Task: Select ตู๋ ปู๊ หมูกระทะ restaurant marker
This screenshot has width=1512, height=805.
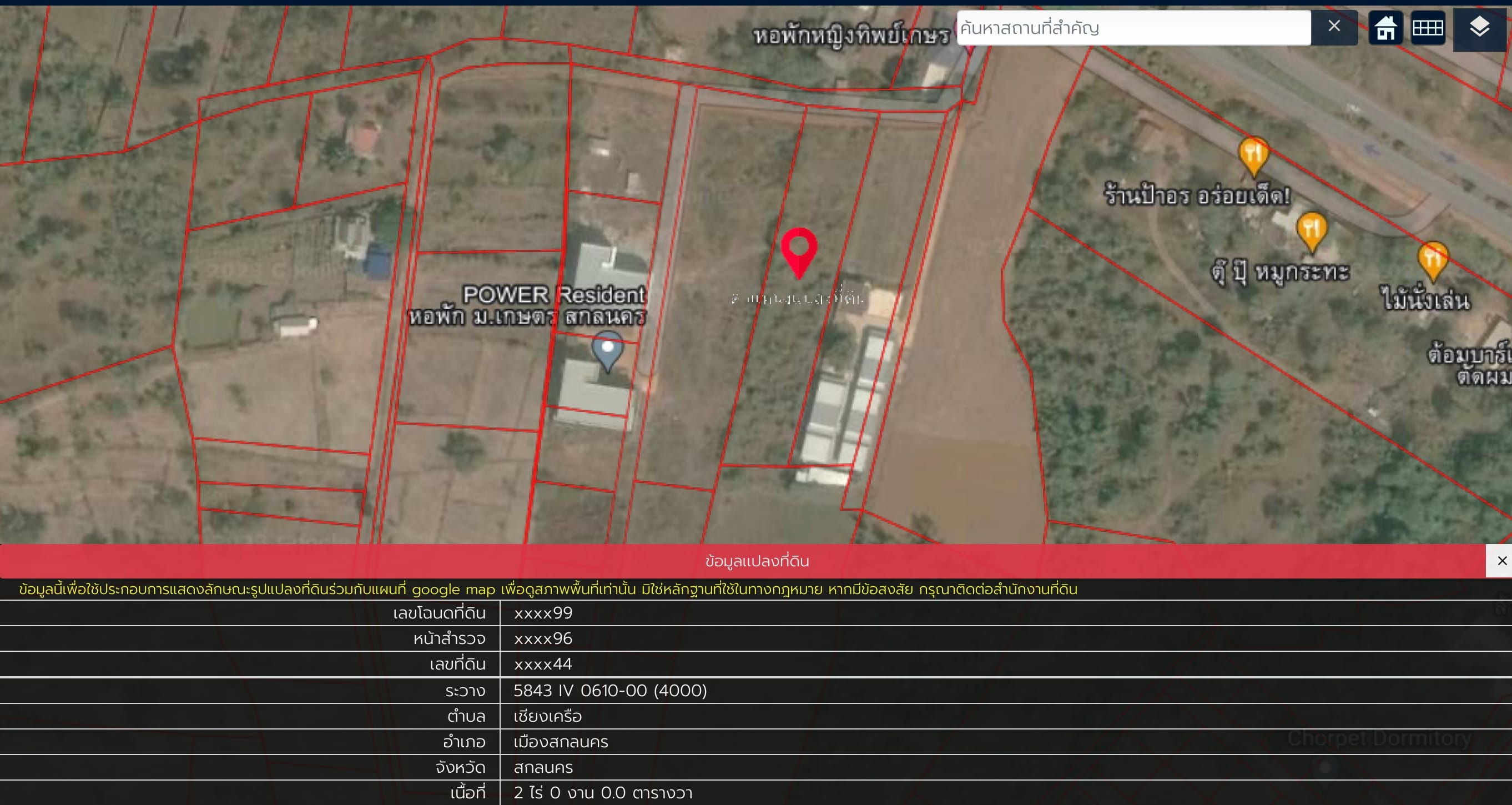Action: click(1311, 232)
